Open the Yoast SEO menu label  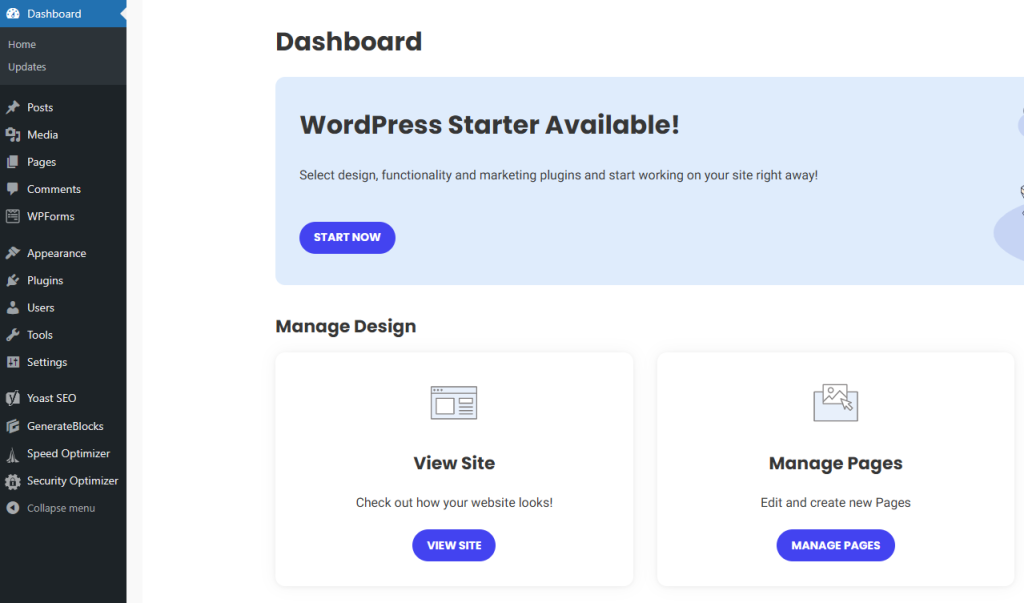tap(52, 398)
